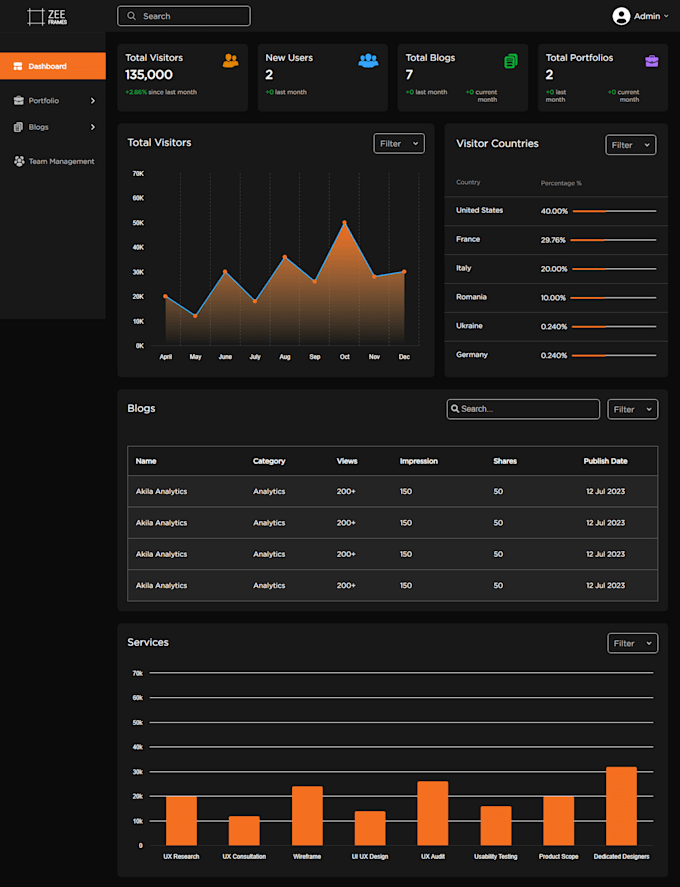Click the Aug data point on visitors chart
The width and height of the screenshot is (680, 887).
[285, 257]
